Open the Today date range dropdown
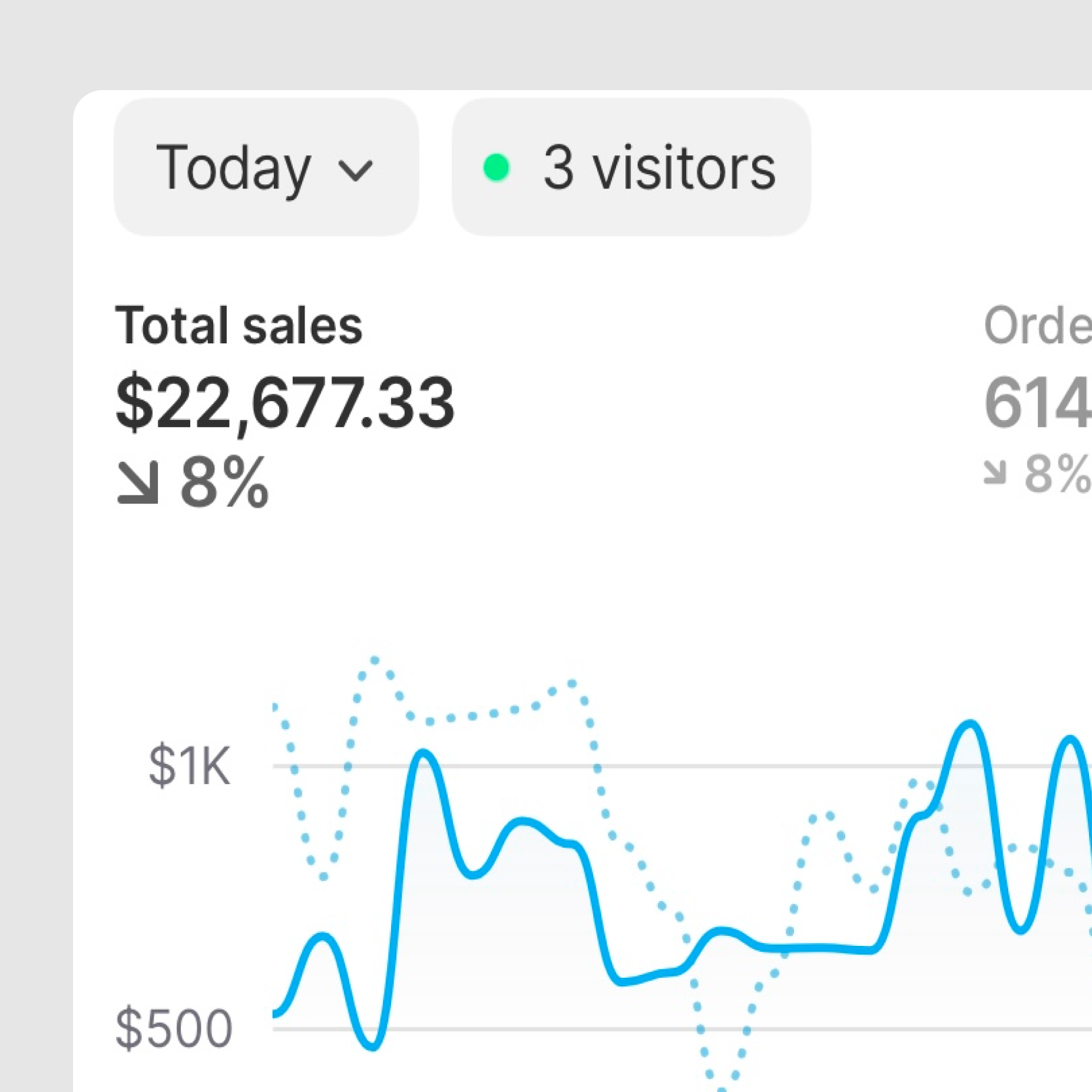Screen dimensions: 1092x1092 (x=265, y=167)
